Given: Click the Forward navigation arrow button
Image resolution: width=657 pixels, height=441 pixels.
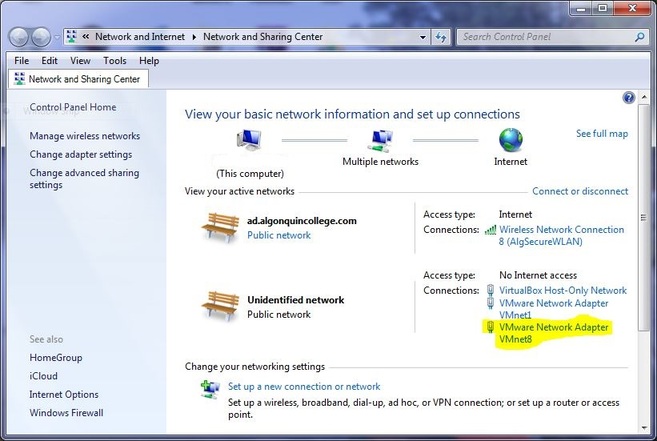Looking at the screenshot, I should 41,37.
